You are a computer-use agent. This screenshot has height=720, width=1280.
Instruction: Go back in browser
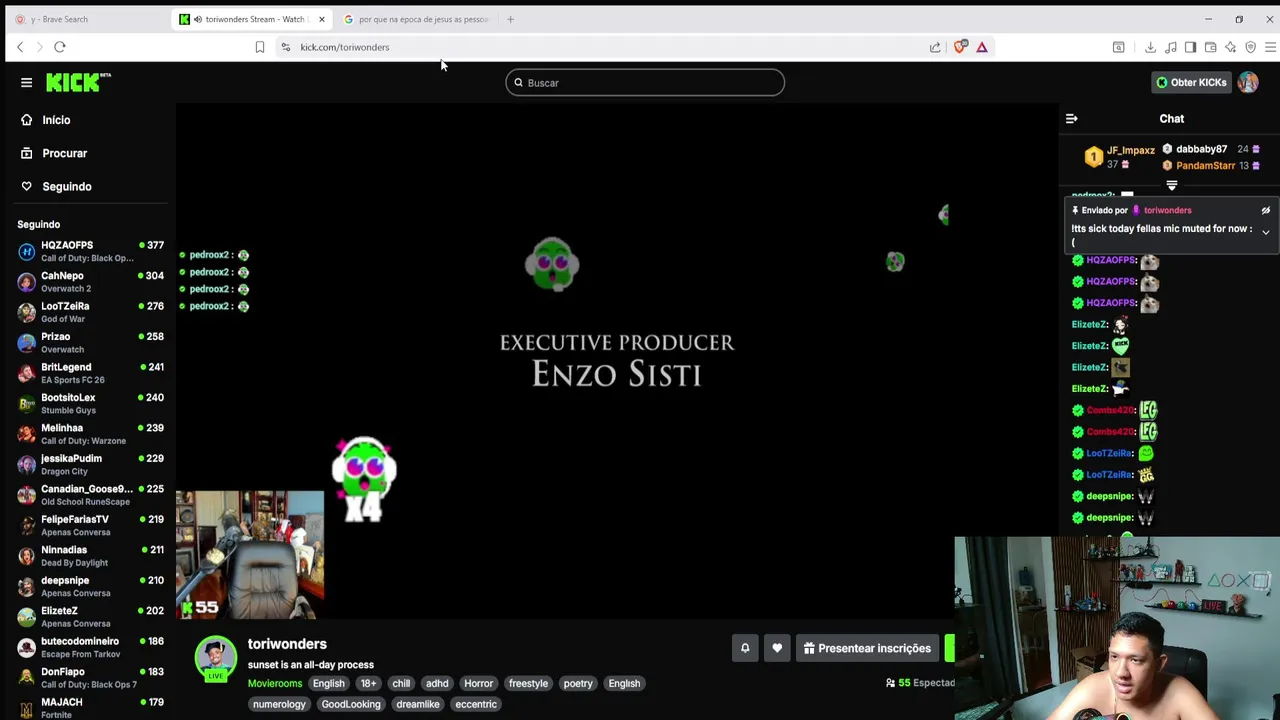(20, 47)
